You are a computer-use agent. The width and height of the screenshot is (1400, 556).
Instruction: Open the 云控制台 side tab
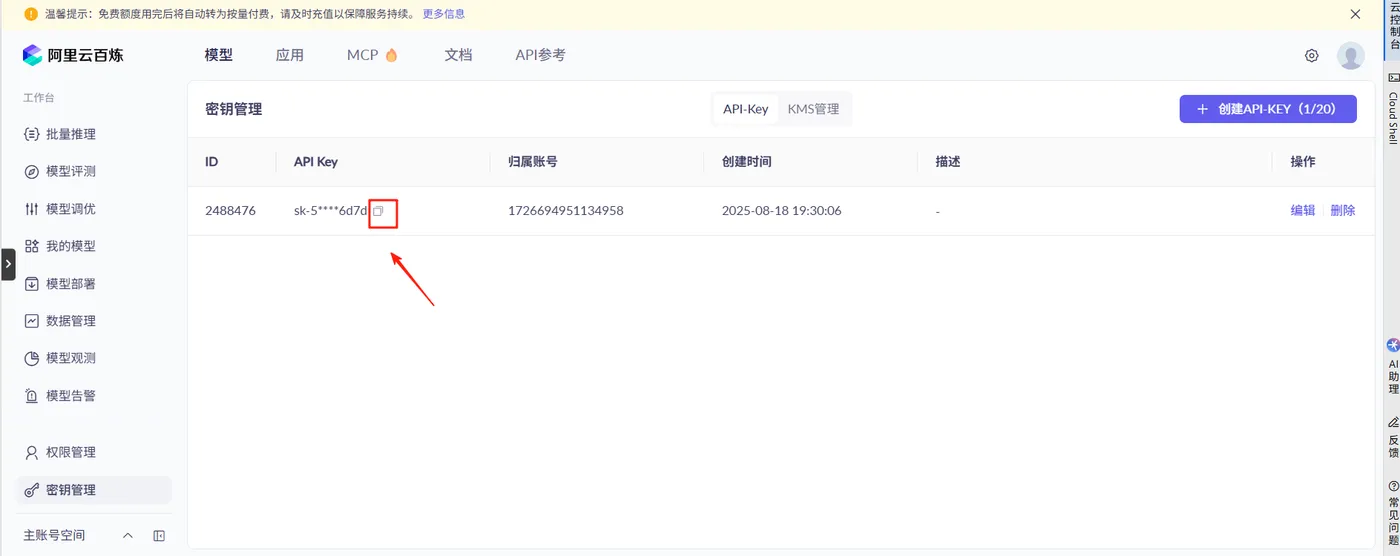[1393, 27]
